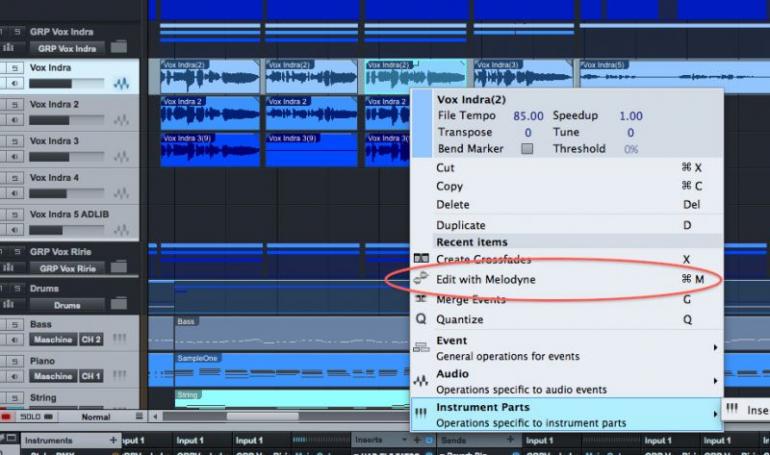The width and height of the screenshot is (770, 455).
Task: Choose Delete from the context menu
Action: click(x=567, y=205)
